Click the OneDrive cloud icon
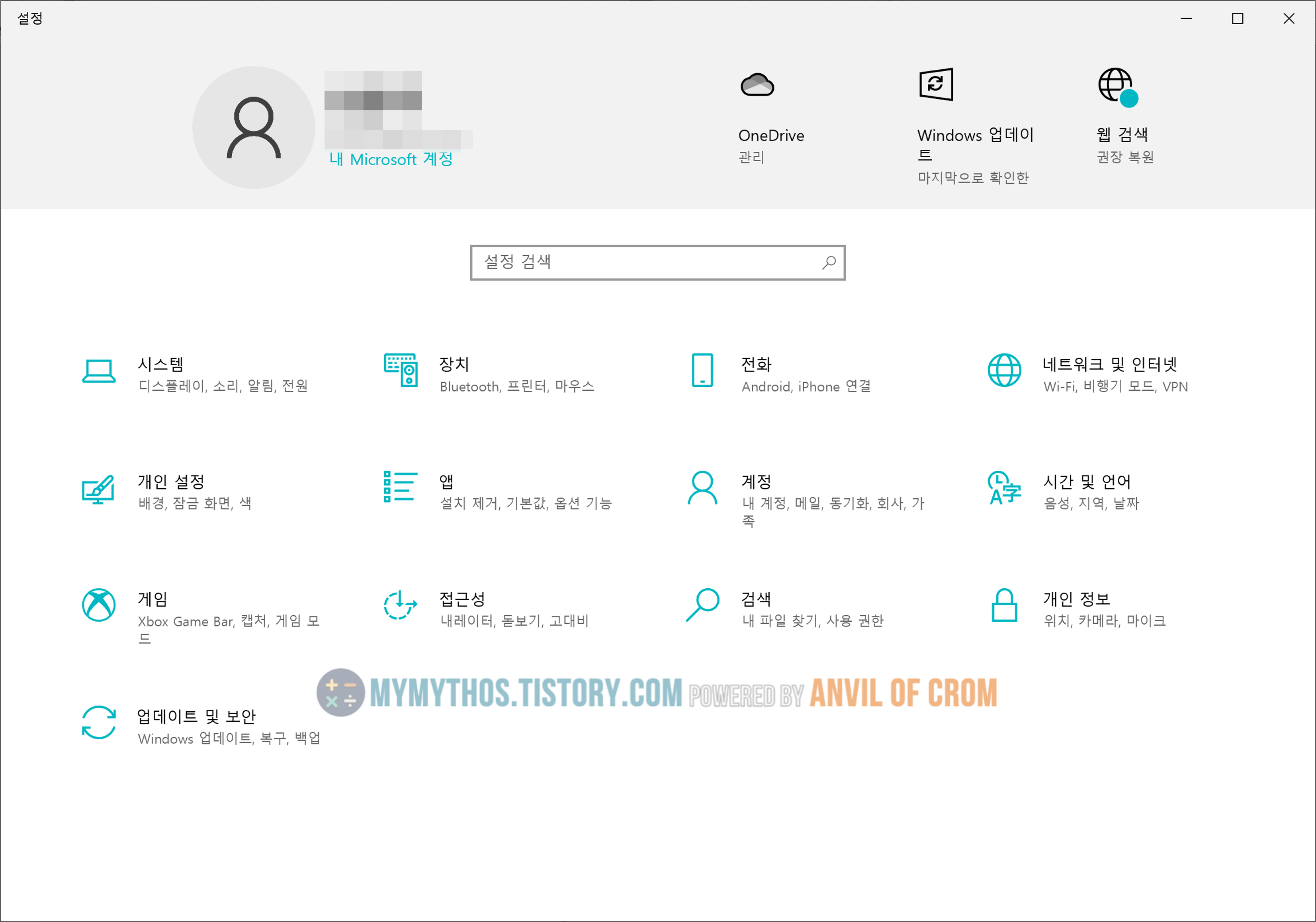This screenshot has height=922, width=1316. tap(757, 86)
